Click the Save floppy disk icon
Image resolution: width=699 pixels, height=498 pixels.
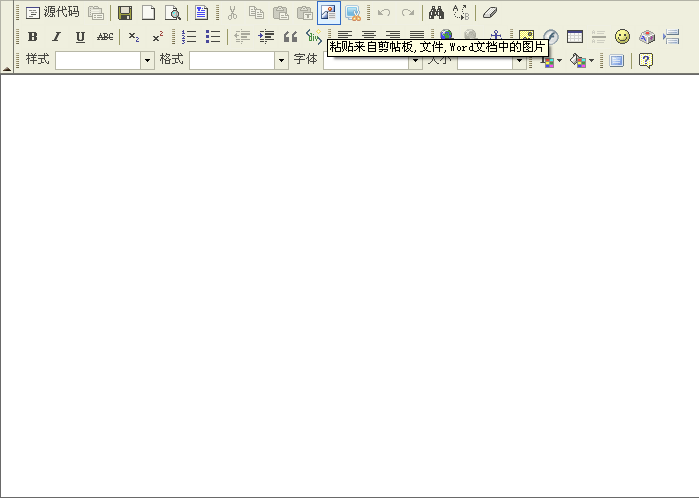tap(125, 13)
